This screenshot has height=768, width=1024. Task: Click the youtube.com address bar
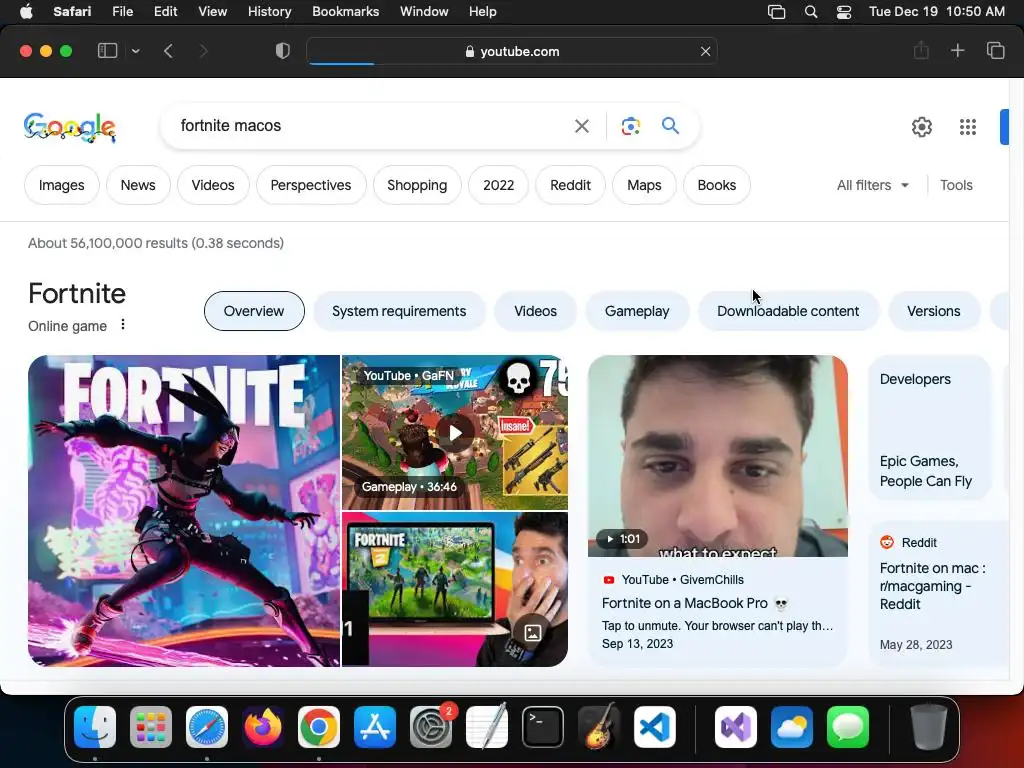tap(512, 51)
